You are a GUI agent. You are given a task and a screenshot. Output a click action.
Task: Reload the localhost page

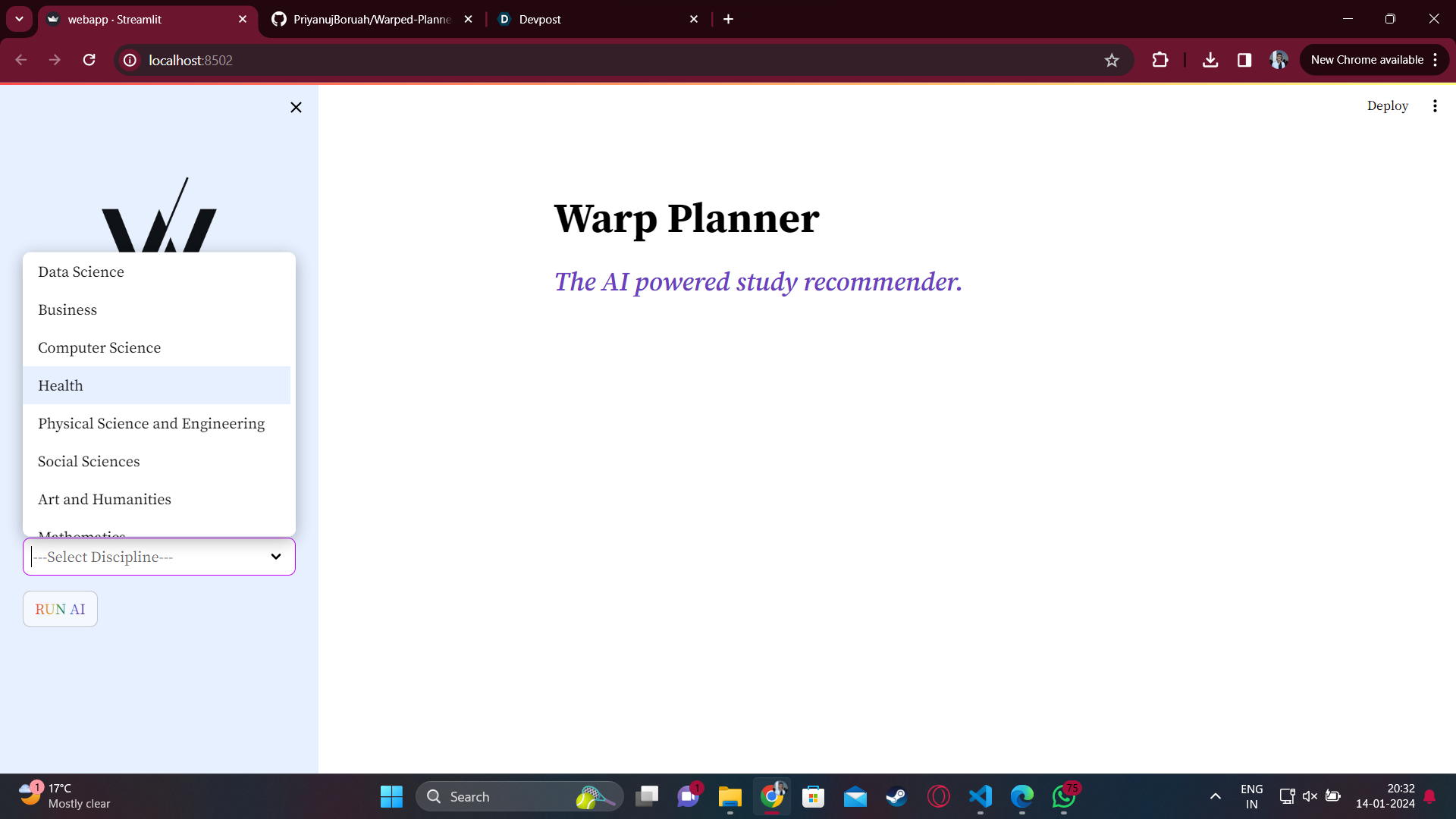click(89, 60)
